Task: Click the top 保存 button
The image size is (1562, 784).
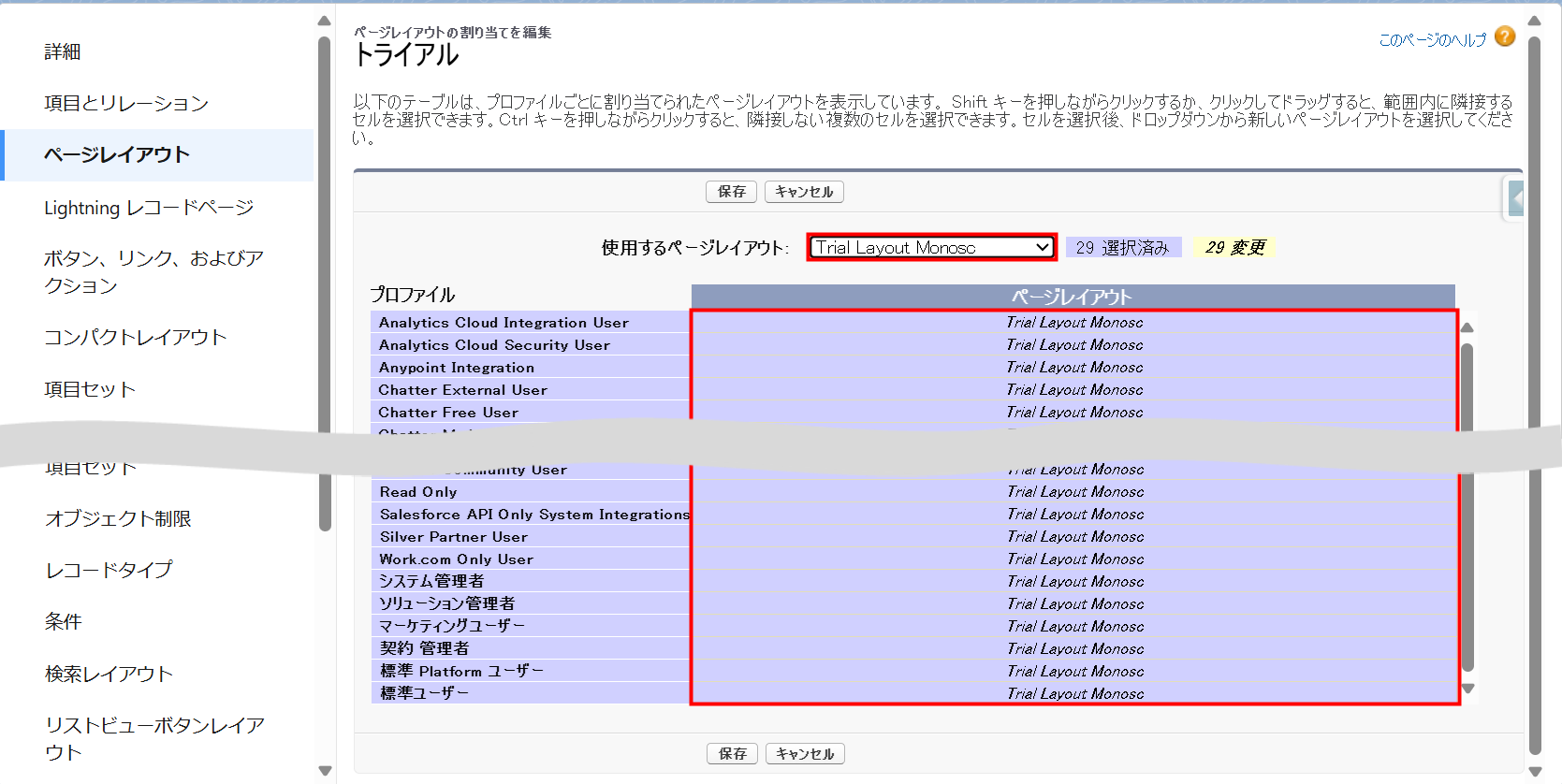Action: (x=731, y=192)
